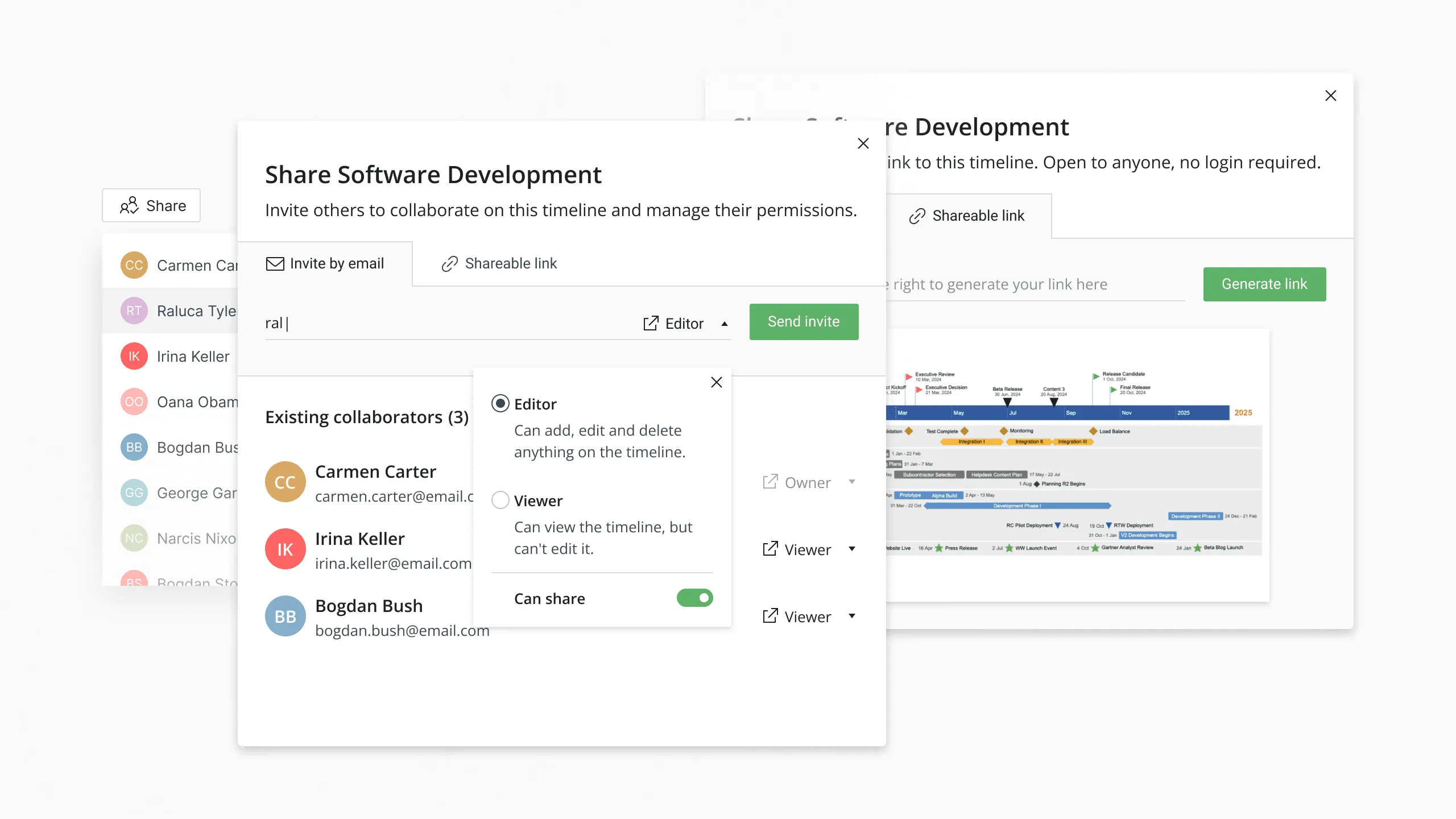Click the share icon next to Viewer

769,549
